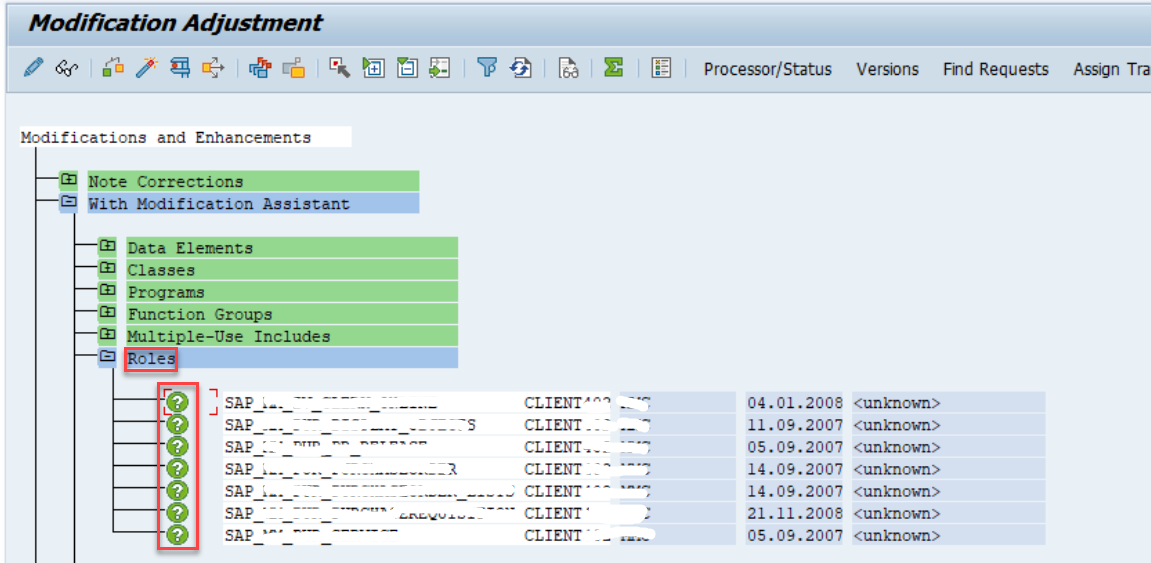1151x563 pixels.
Task: Click the select-with-cursor arrow icon
Action: click(339, 68)
